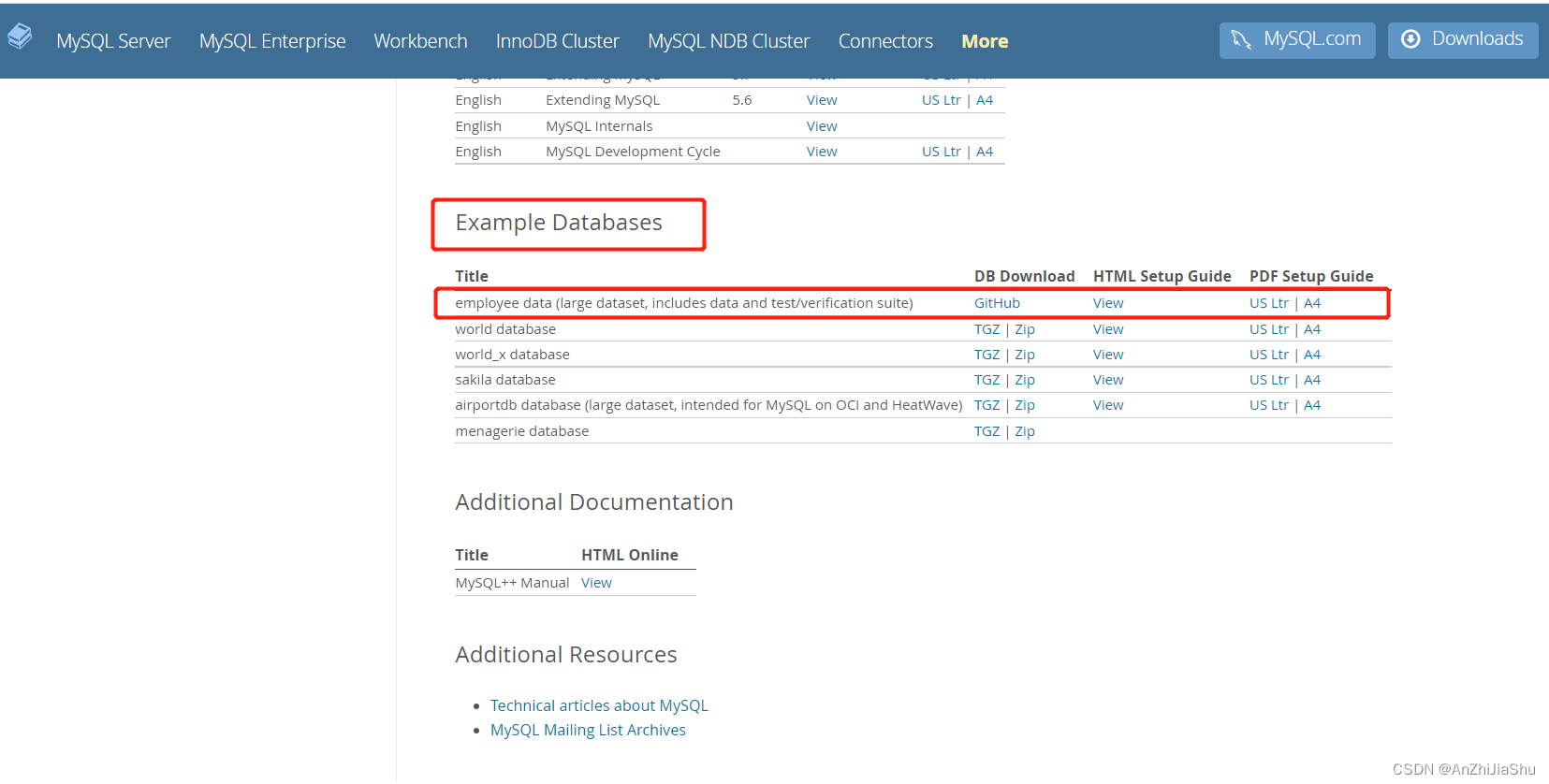
Task: Open the Workbench menu item
Action: tap(420, 41)
